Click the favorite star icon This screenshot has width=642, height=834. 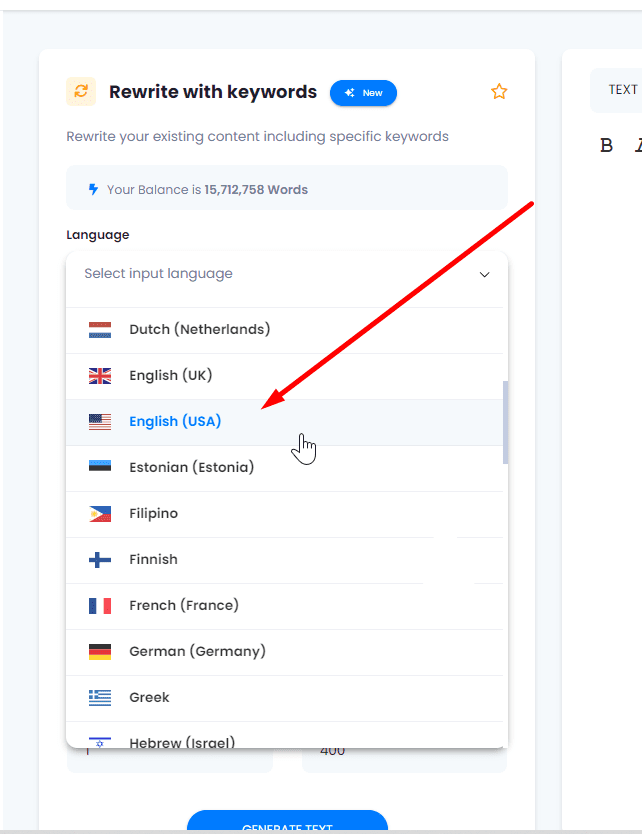click(499, 92)
